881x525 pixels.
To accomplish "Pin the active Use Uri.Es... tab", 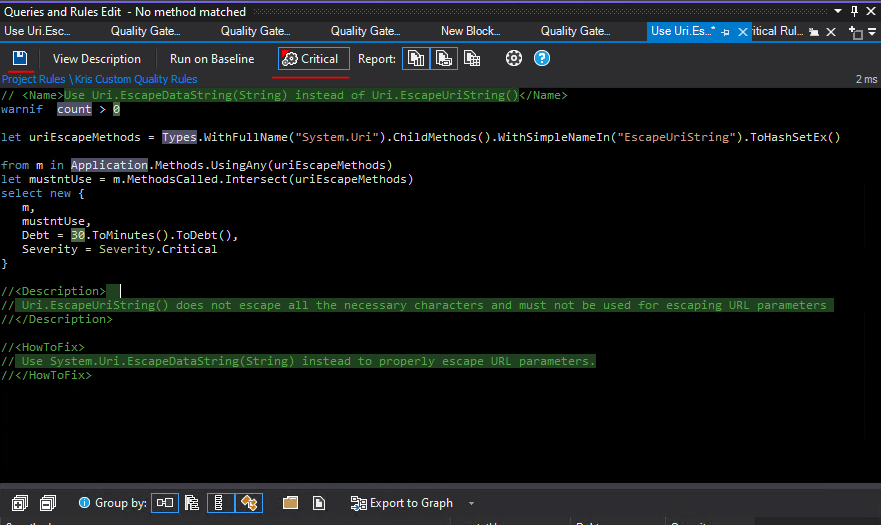I will pos(725,32).
